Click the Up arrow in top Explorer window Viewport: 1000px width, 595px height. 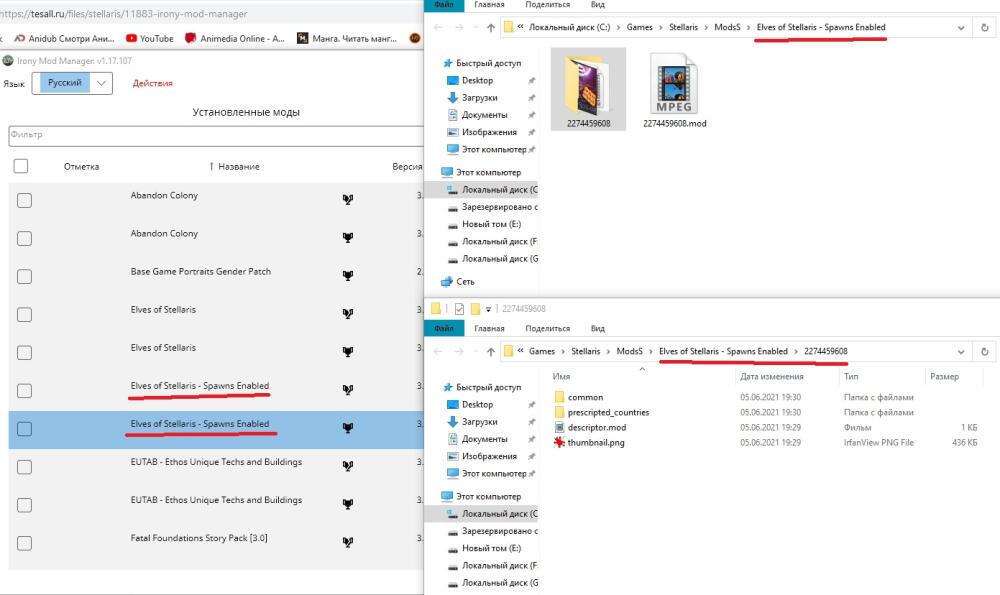(x=490, y=27)
